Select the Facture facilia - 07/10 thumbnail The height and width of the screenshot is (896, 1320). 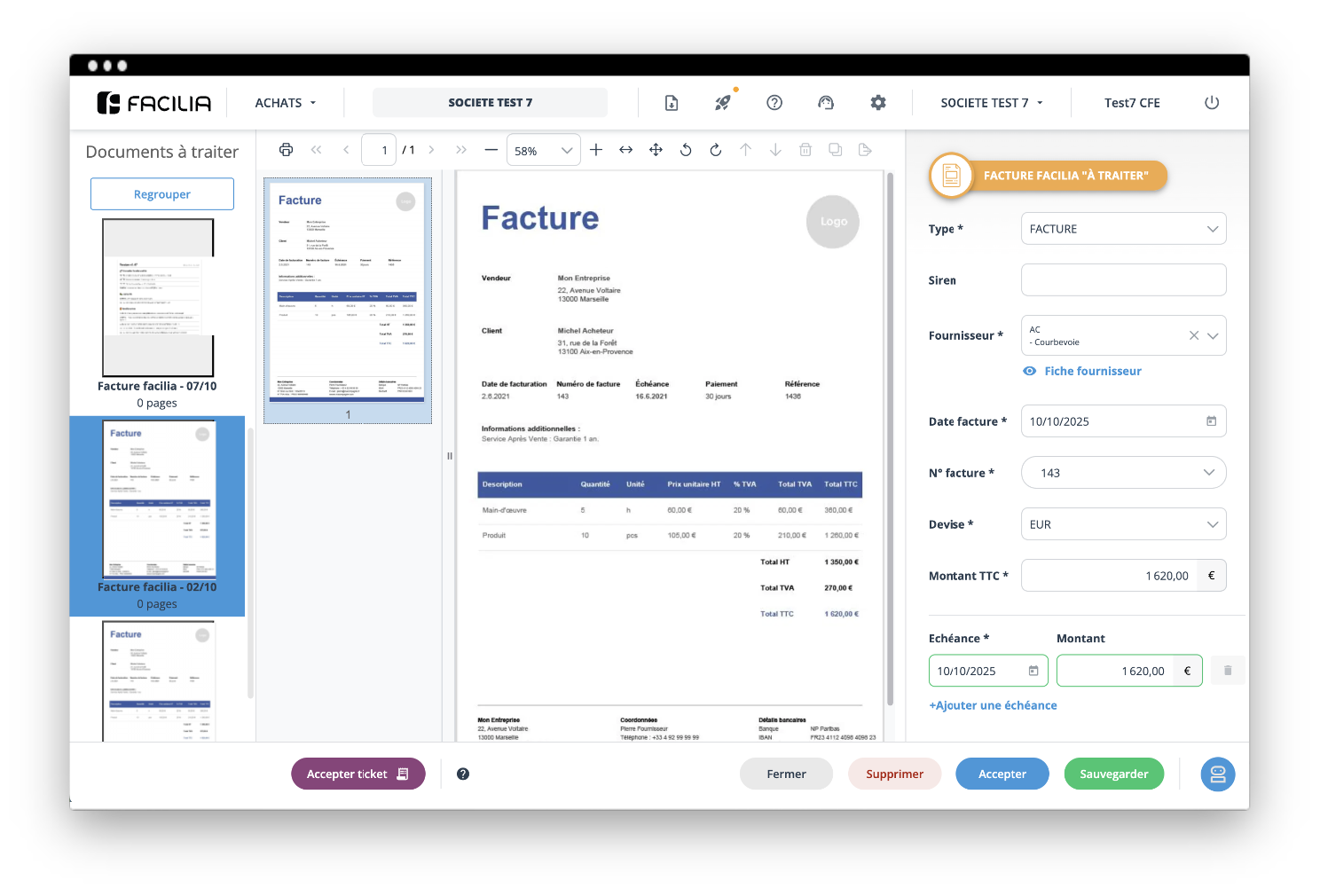(158, 298)
